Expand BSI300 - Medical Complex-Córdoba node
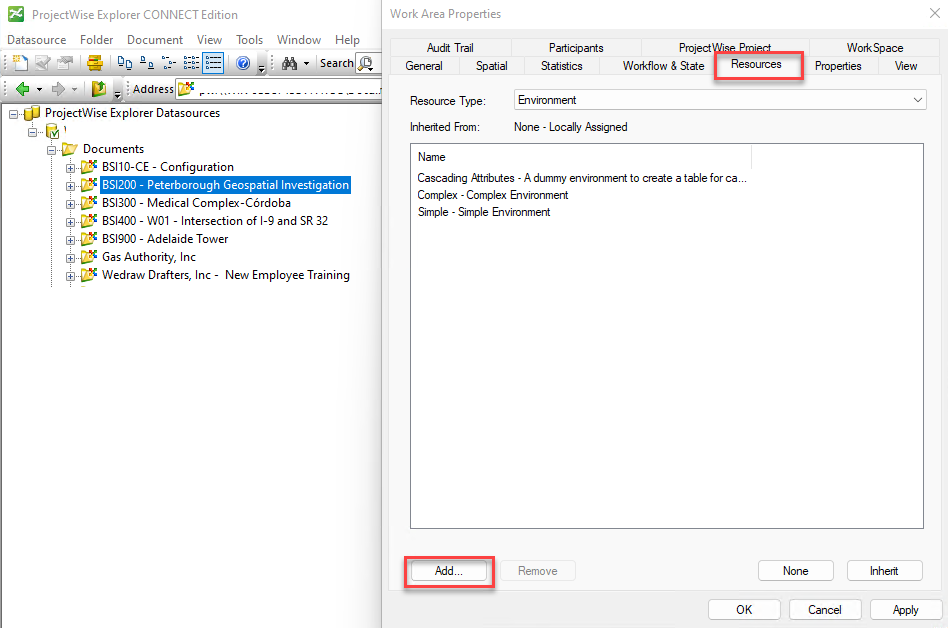Viewport: 948px width, 628px height. tap(70, 204)
